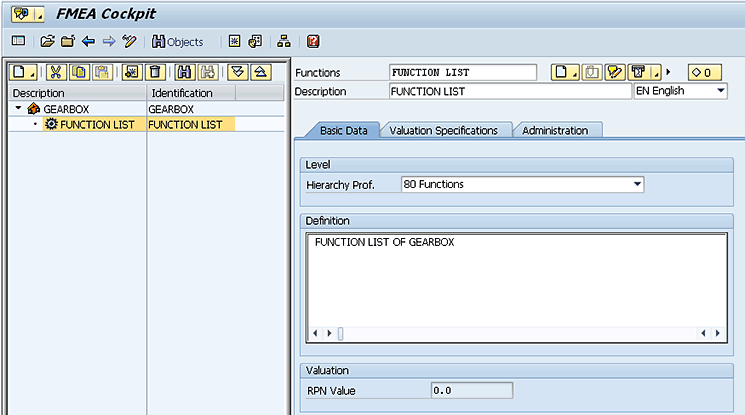Click the open folder icon in toolbar

(x=47, y=42)
